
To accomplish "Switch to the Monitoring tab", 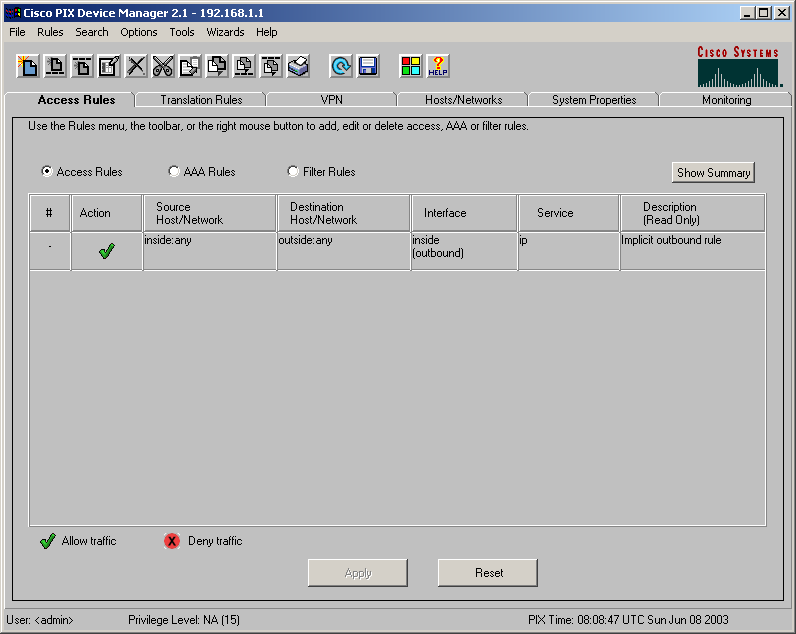I will coord(726,100).
